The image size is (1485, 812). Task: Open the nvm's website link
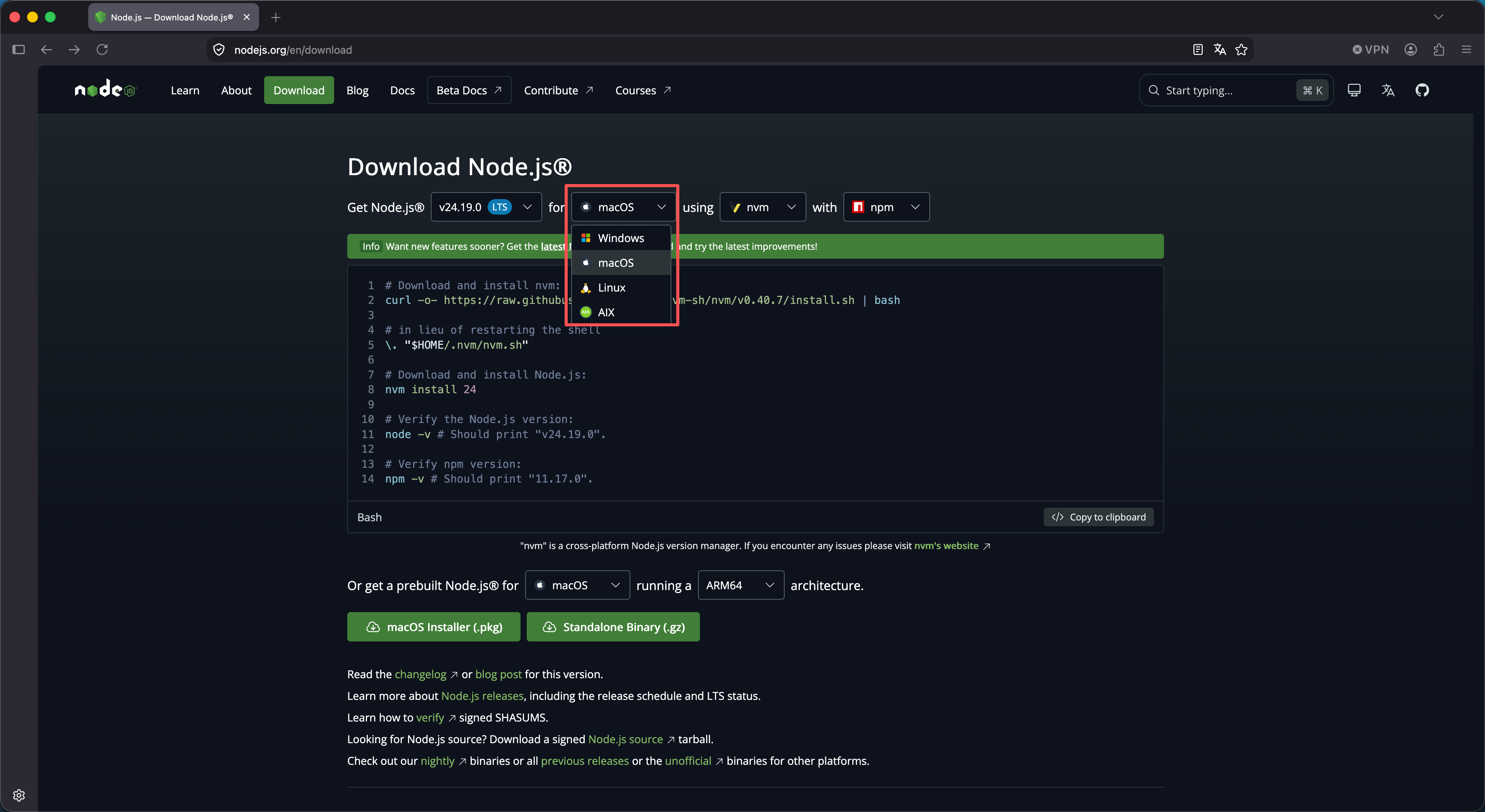946,545
